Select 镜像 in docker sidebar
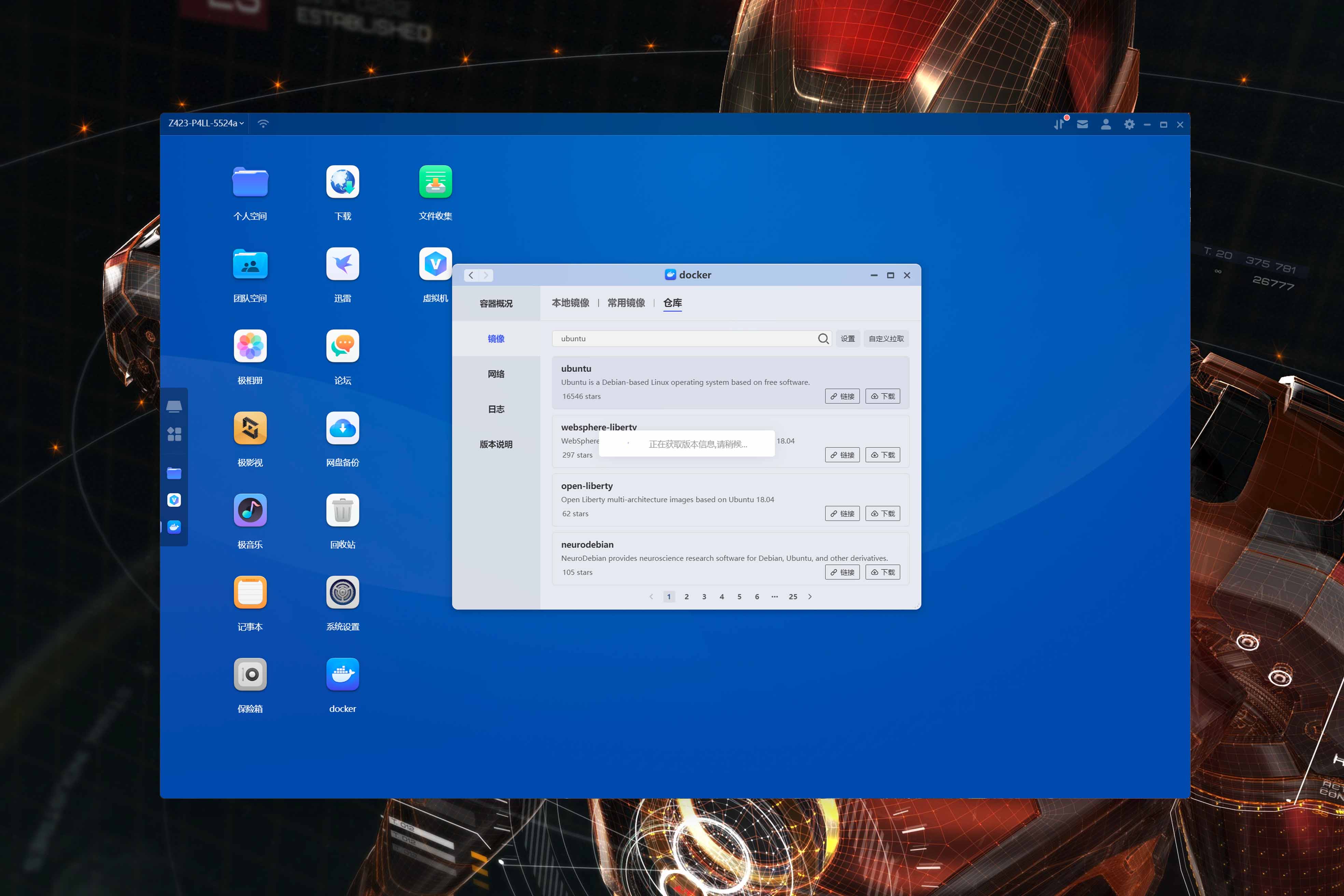This screenshot has width=1344, height=896. click(x=496, y=339)
